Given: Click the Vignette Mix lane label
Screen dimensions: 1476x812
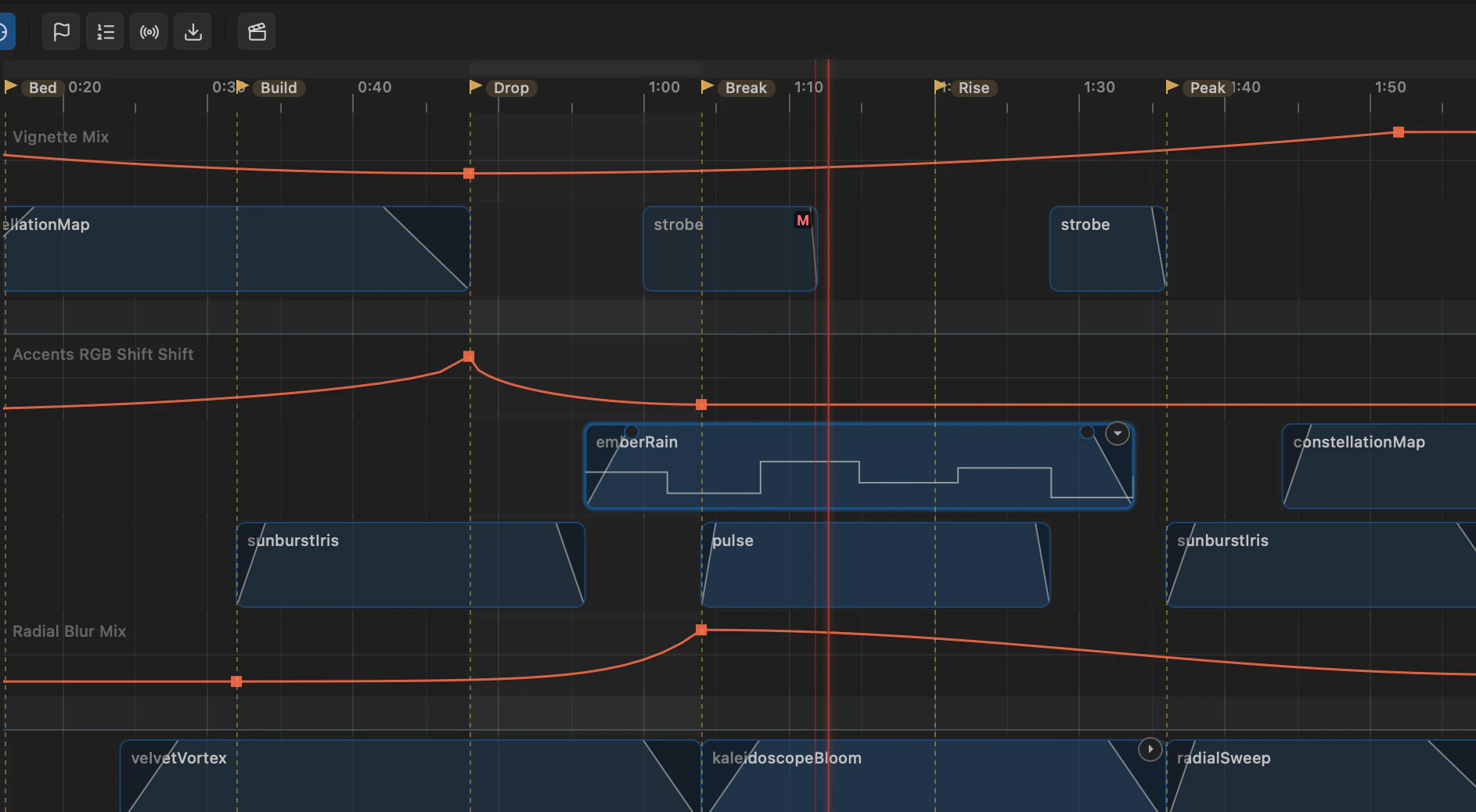Looking at the screenshot, I should coord(61,137).
